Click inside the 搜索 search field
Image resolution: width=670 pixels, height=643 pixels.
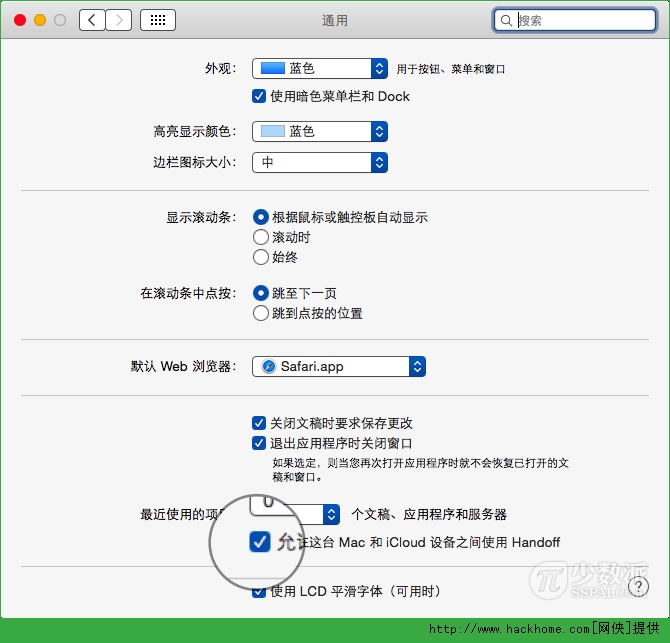(x=575, y=21)
